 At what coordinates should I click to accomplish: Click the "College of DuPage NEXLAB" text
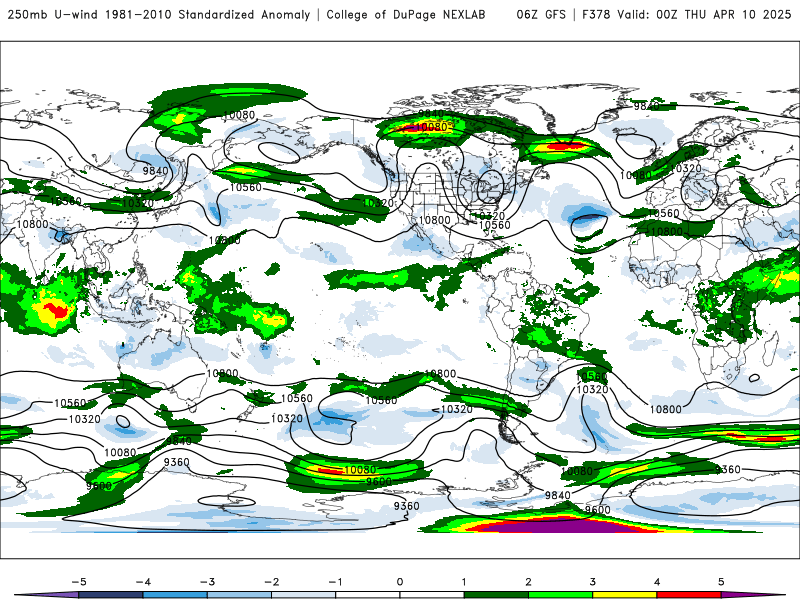click(406, 14)
